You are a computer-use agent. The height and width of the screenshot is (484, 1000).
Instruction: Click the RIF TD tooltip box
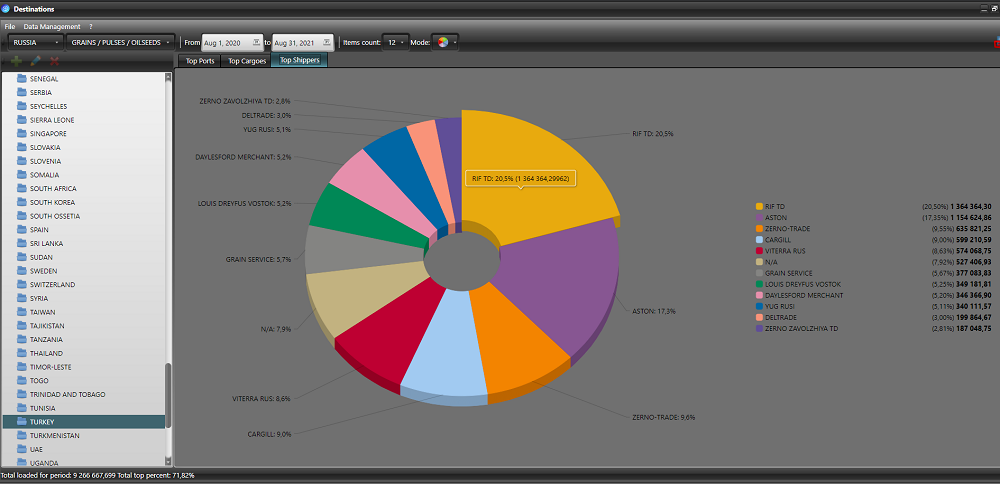[x=520, y=179]
